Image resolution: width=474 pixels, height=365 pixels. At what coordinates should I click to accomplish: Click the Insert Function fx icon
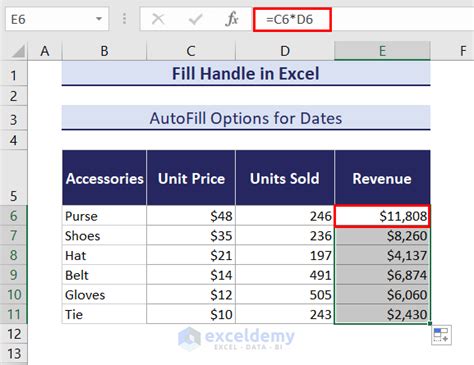pyautogui.click(x=232, y=19)
